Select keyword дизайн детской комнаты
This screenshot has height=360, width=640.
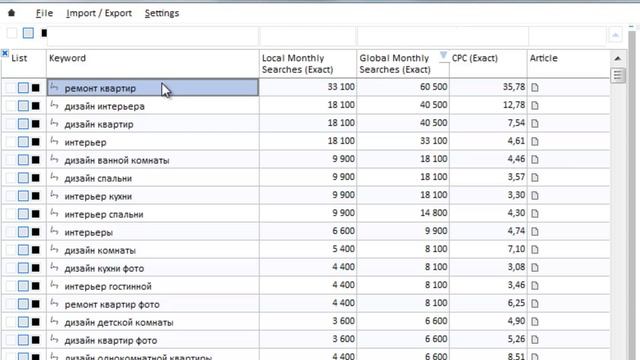[x=119, y=322]
